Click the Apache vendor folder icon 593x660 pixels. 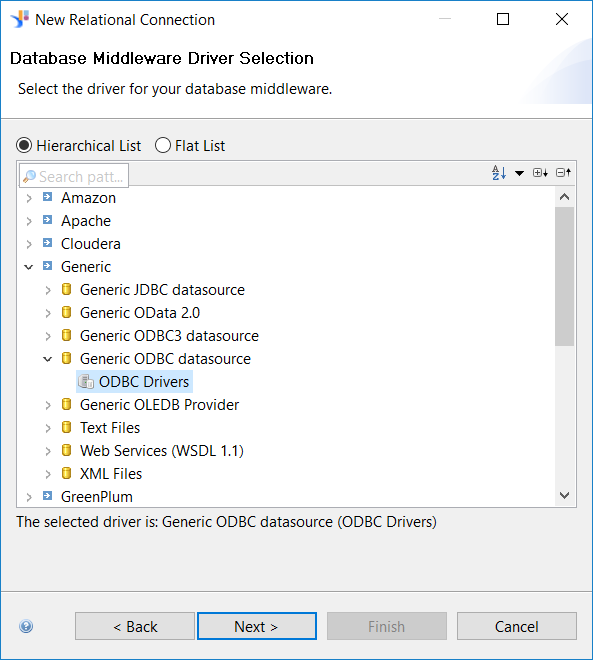coord(48,220)
